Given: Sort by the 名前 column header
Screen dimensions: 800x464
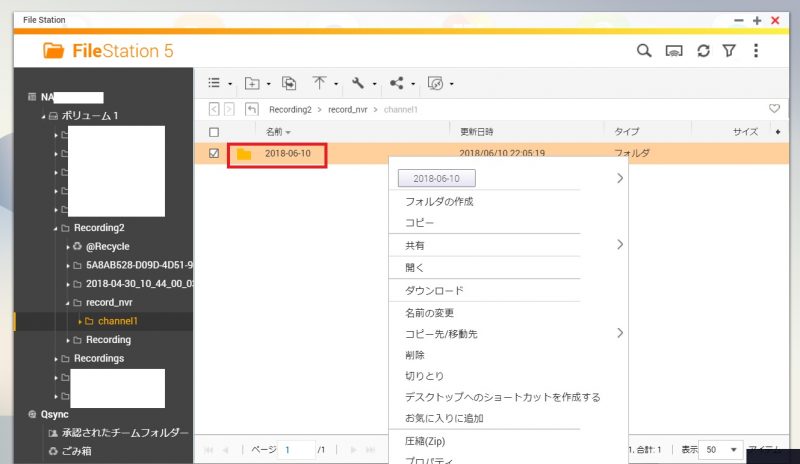Looking at the screenshot, I should pos(274,132).
